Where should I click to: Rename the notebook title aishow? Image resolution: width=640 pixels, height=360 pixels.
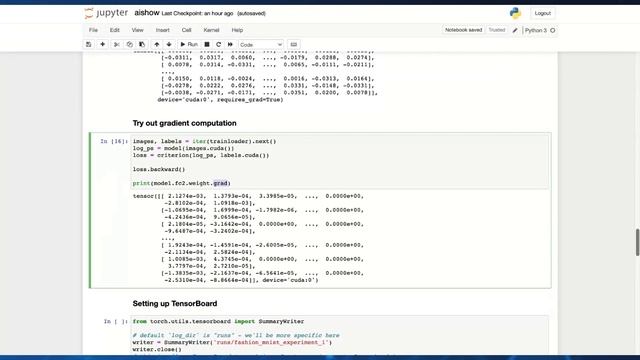(147, 13)
